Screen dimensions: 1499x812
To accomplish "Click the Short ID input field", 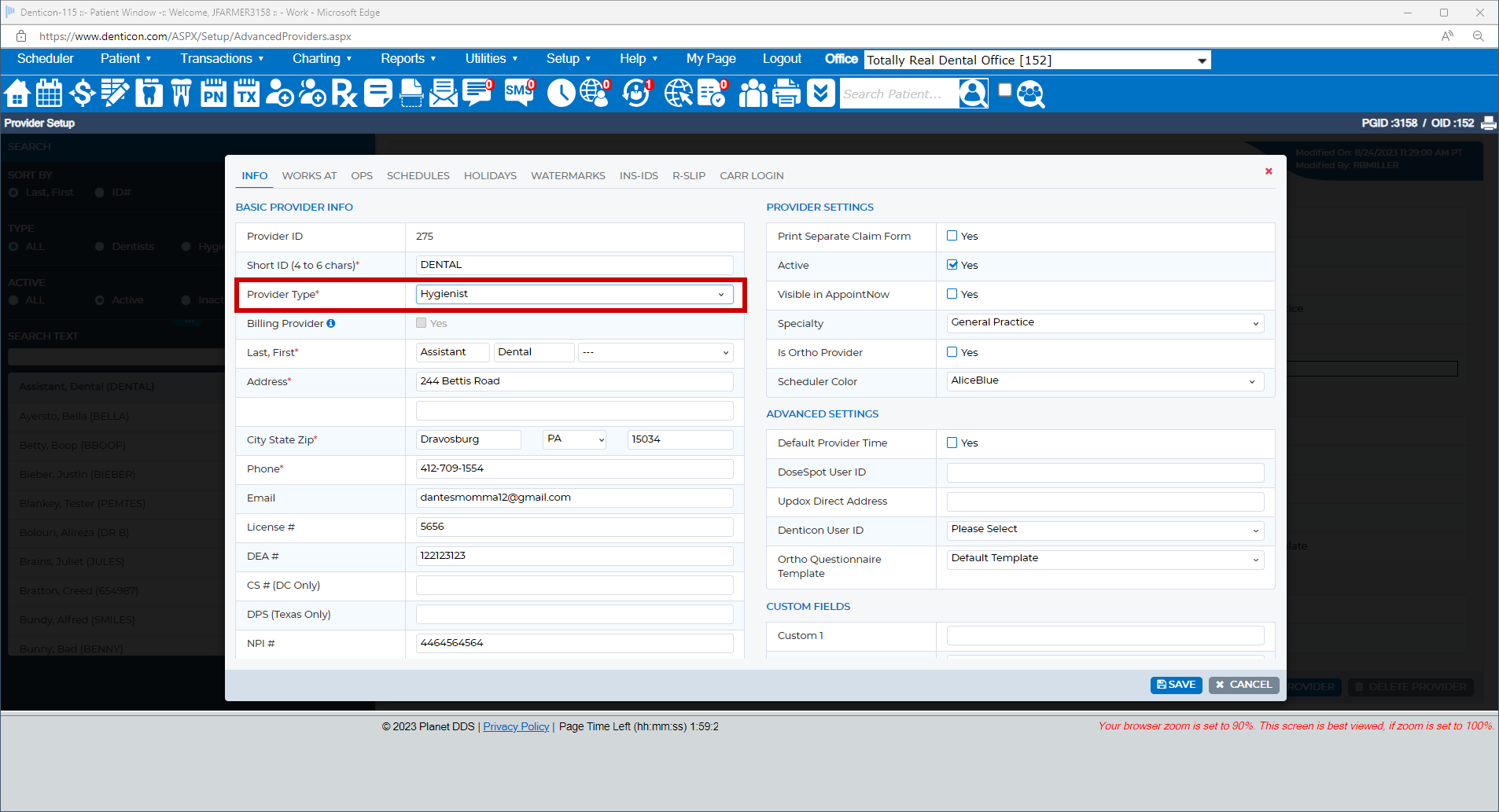I will (574, 265).
